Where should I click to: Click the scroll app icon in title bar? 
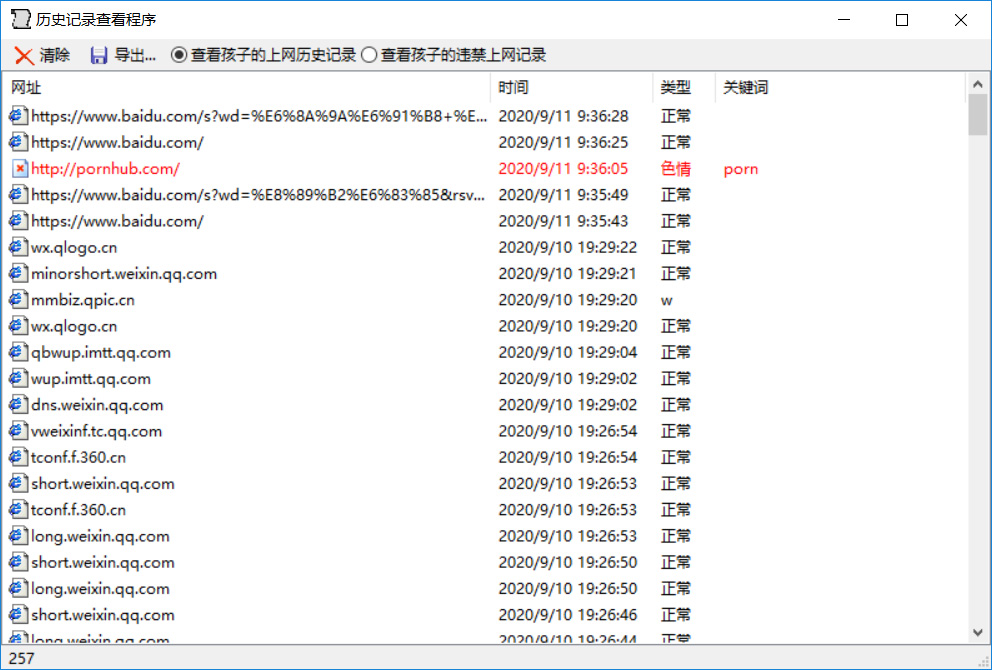click(x=21, y=20)
